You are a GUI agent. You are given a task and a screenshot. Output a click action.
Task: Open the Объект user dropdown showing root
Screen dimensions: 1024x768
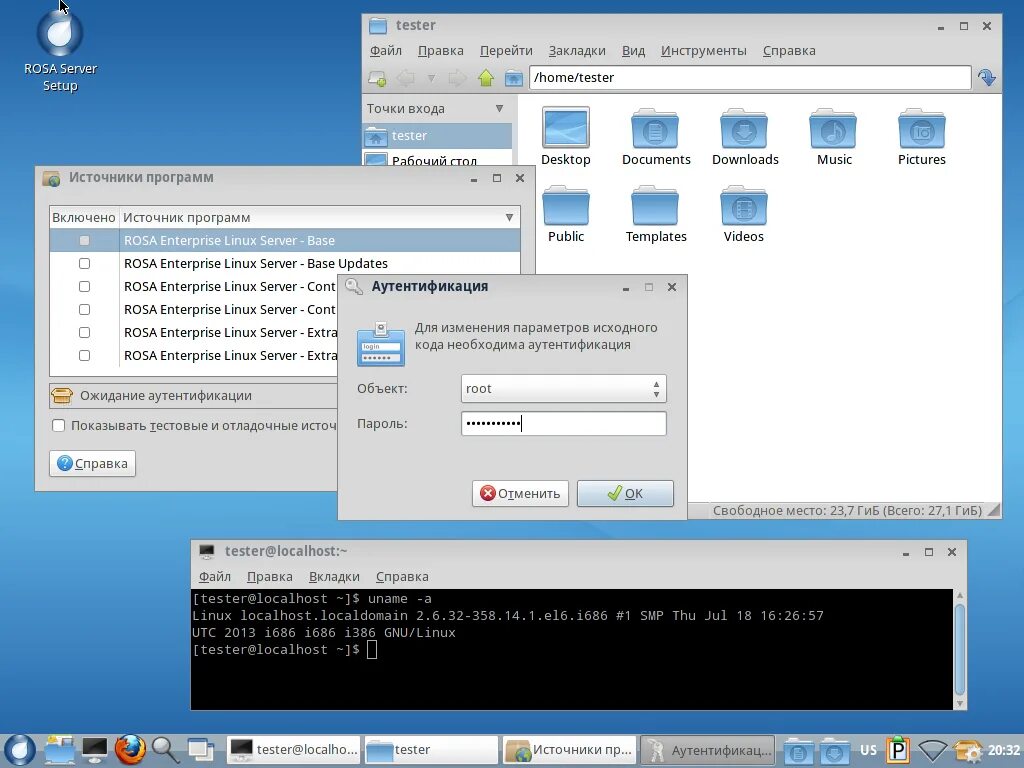click(563, 389)
